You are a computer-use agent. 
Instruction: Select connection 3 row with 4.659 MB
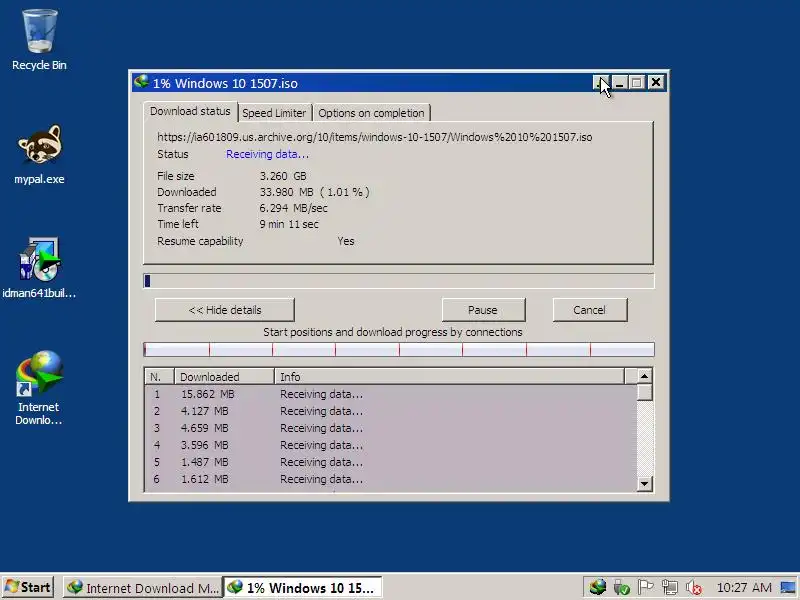click(x=390, y=428)
